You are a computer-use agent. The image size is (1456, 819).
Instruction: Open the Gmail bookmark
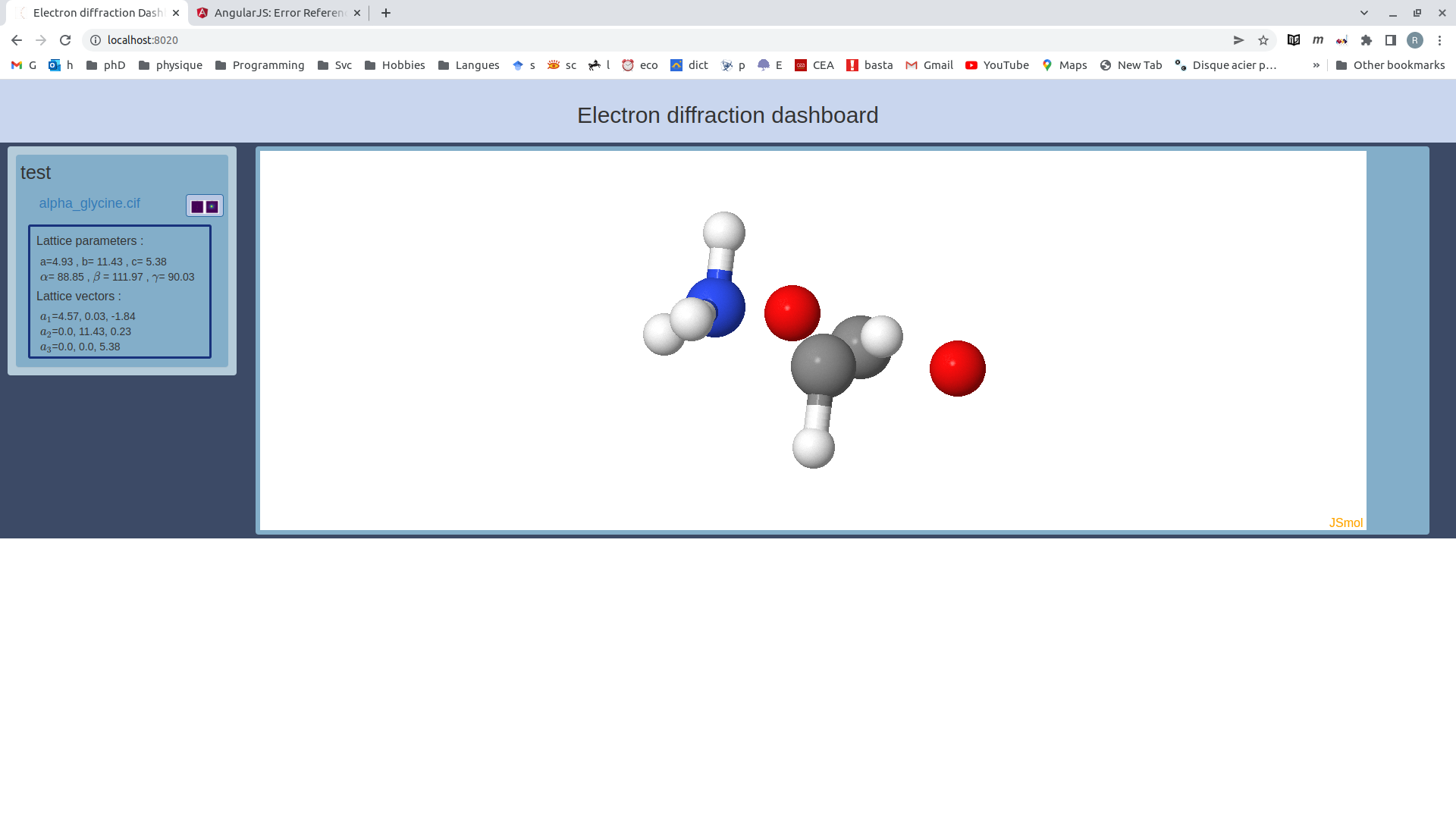[x=929, y=65]
